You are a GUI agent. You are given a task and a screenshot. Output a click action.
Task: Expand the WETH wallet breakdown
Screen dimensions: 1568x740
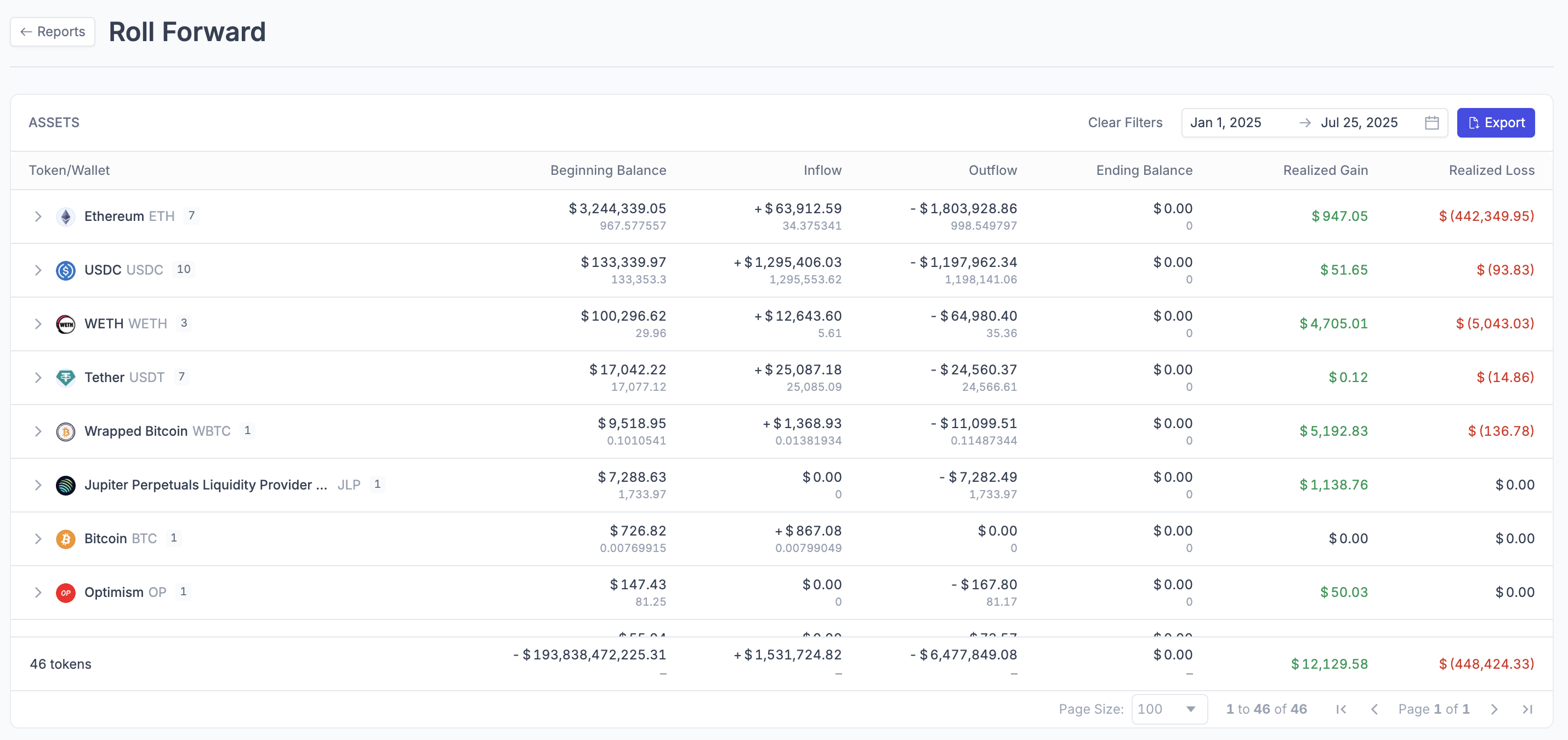point(38,324)
